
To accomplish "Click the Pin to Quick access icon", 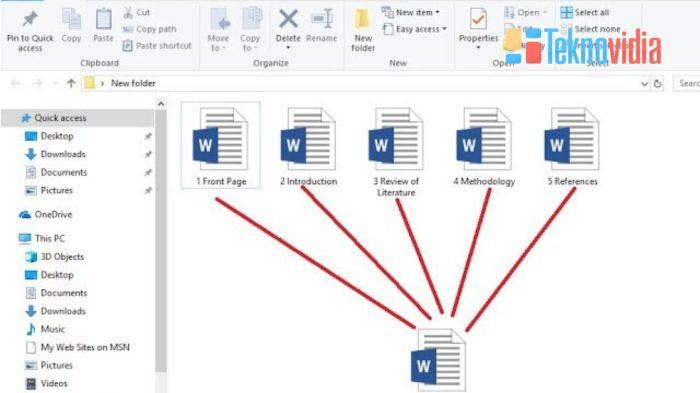I will click(x=30, y=20).
